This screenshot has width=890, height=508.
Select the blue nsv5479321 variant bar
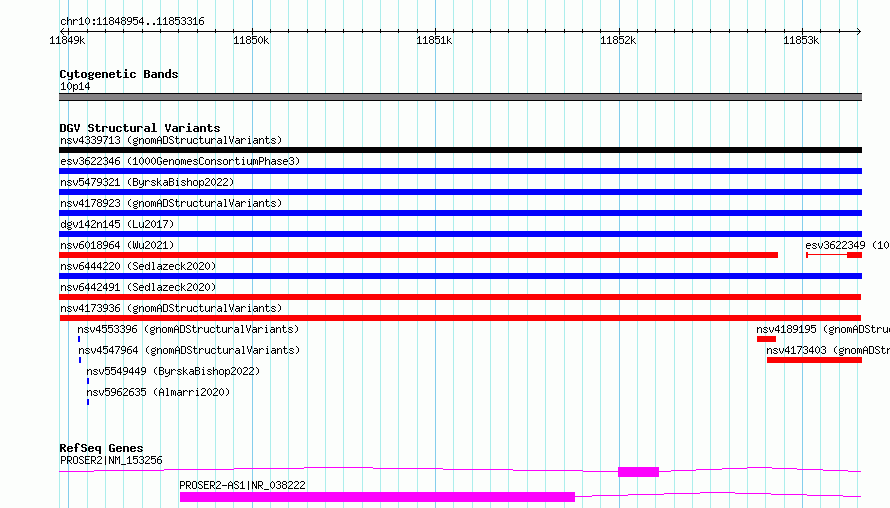click(460, 192)
